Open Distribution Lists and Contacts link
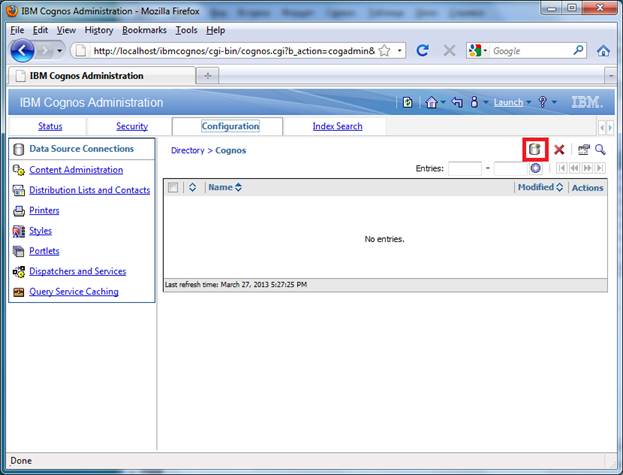This screenshot has width=623, height=475. click(89, 190)
